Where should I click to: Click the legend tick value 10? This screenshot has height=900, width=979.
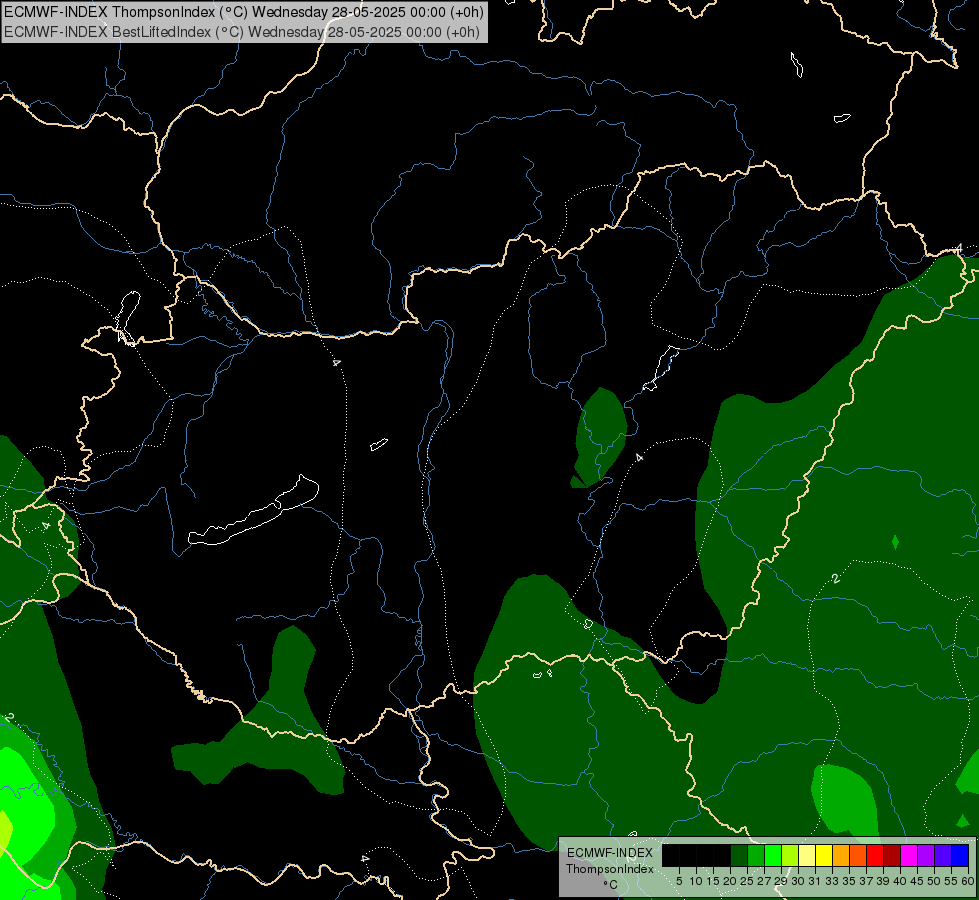(x=696, y=881)
